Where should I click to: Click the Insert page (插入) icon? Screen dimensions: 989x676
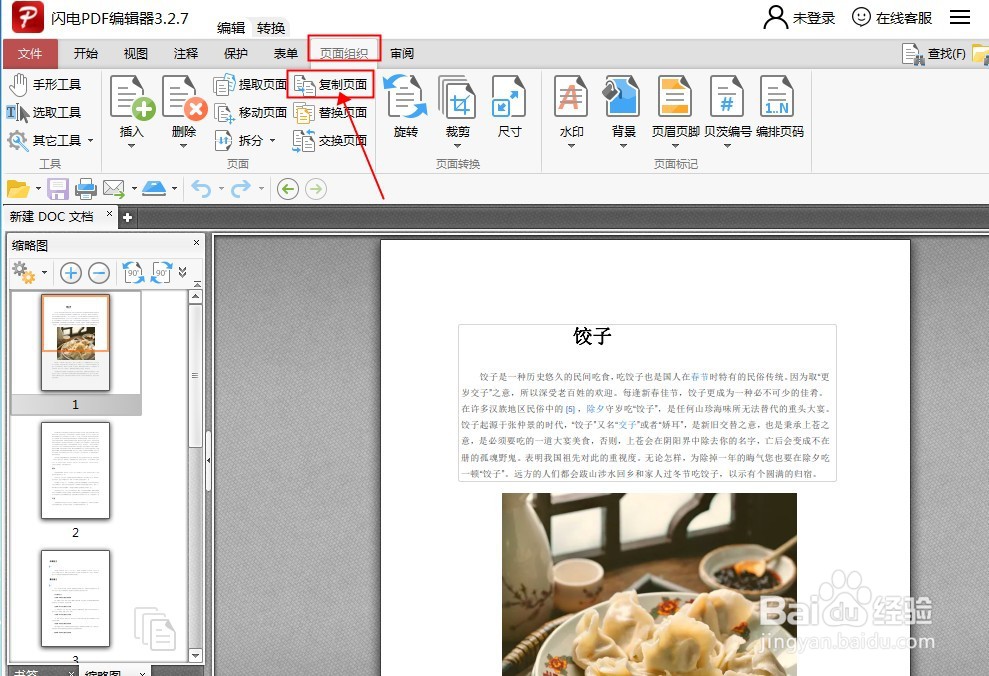point(132,97)
